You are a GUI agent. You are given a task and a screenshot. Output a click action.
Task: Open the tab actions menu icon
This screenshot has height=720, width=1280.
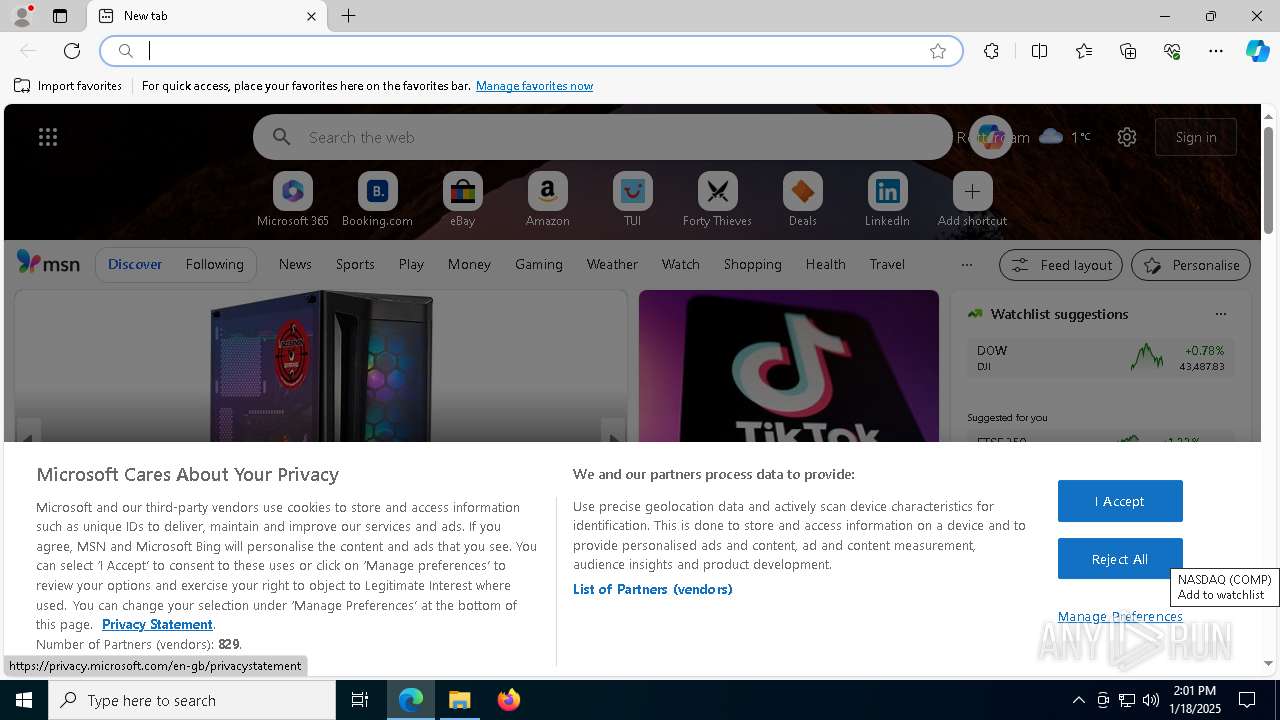(x=60, y=16)
